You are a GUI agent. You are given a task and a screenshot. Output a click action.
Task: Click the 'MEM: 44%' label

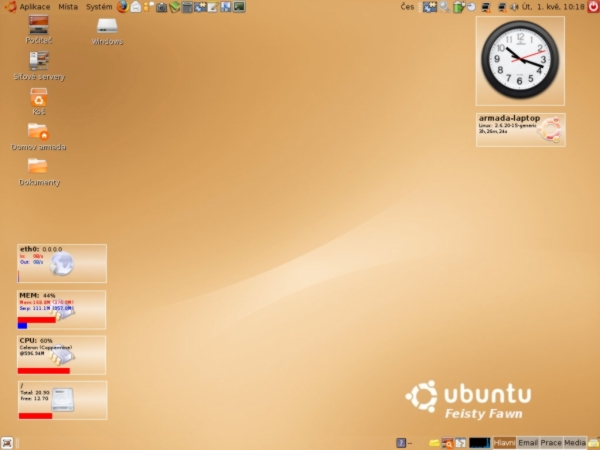pos(38,295)
